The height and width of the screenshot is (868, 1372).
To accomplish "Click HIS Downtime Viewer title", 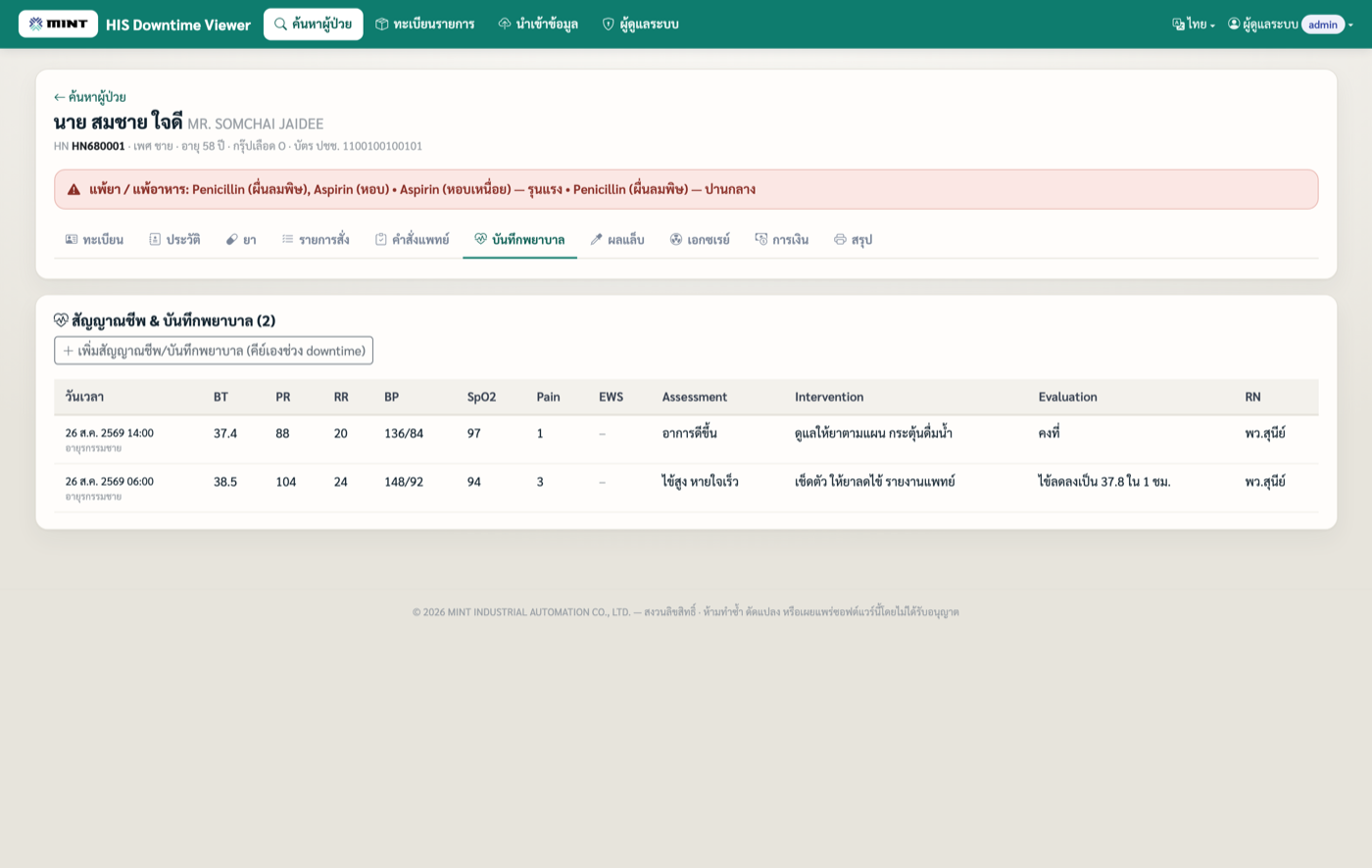I will point(178,24).
